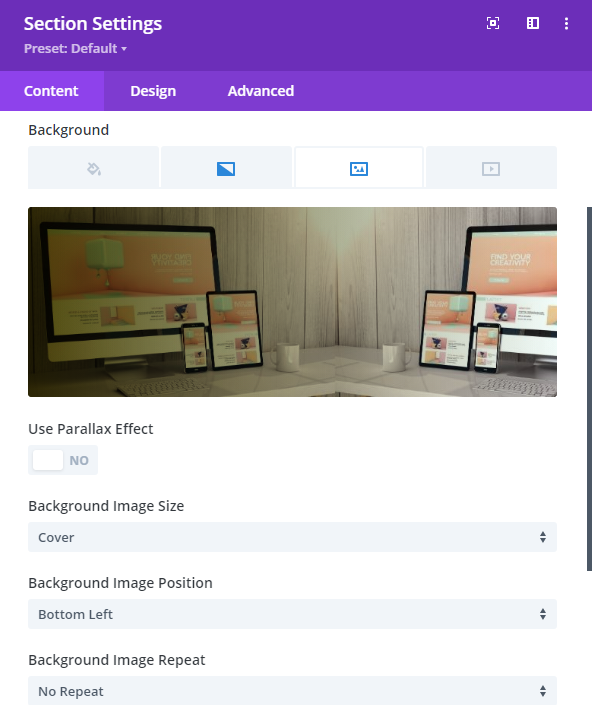This screenshot has height=705, width=592.
Task: Click the panel's vertical scrollbar
Action: click(589, 389)
